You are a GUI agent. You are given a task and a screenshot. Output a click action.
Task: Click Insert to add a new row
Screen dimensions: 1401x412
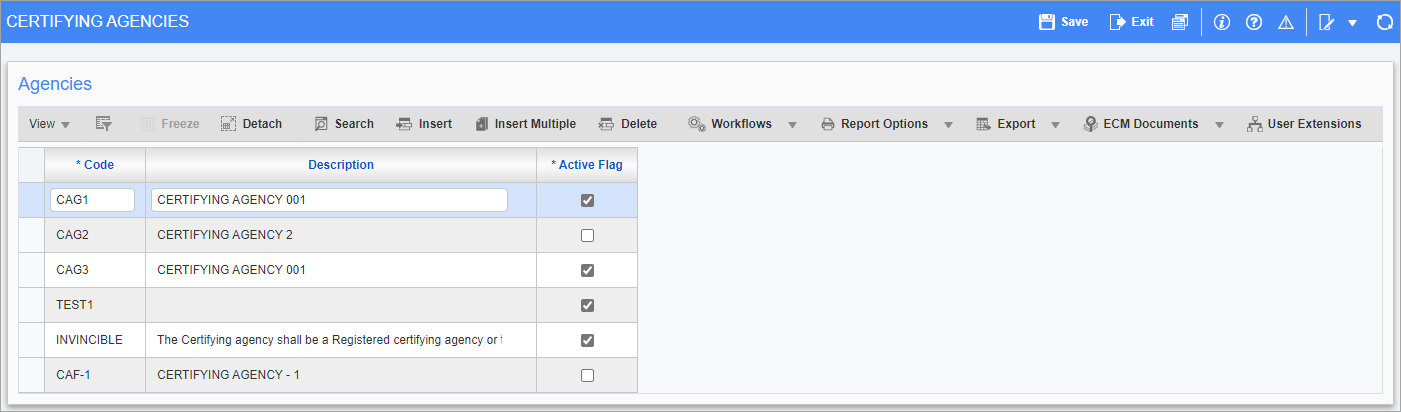pos(424,124)
